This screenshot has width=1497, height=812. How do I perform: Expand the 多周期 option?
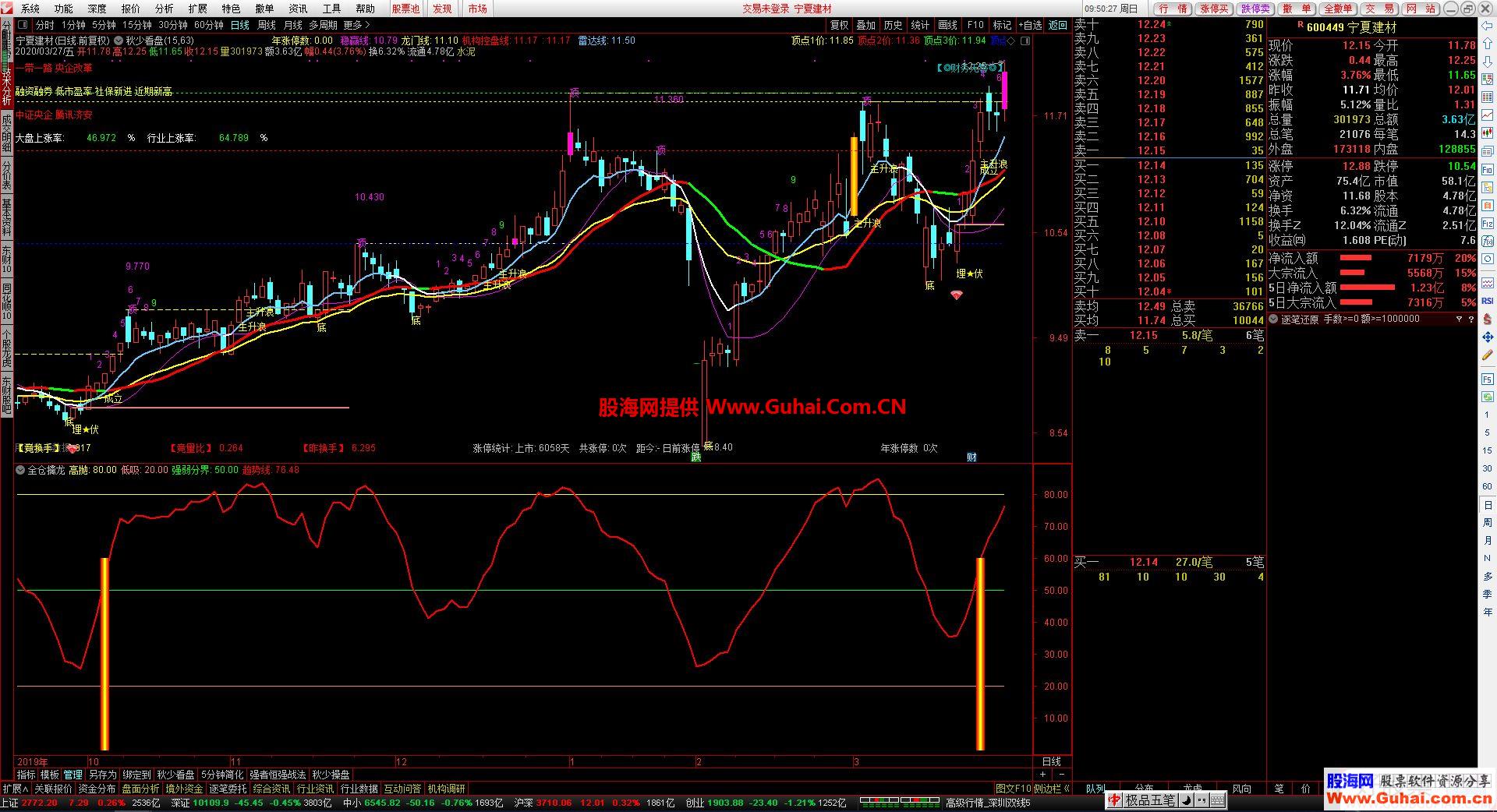coord(323,25)
